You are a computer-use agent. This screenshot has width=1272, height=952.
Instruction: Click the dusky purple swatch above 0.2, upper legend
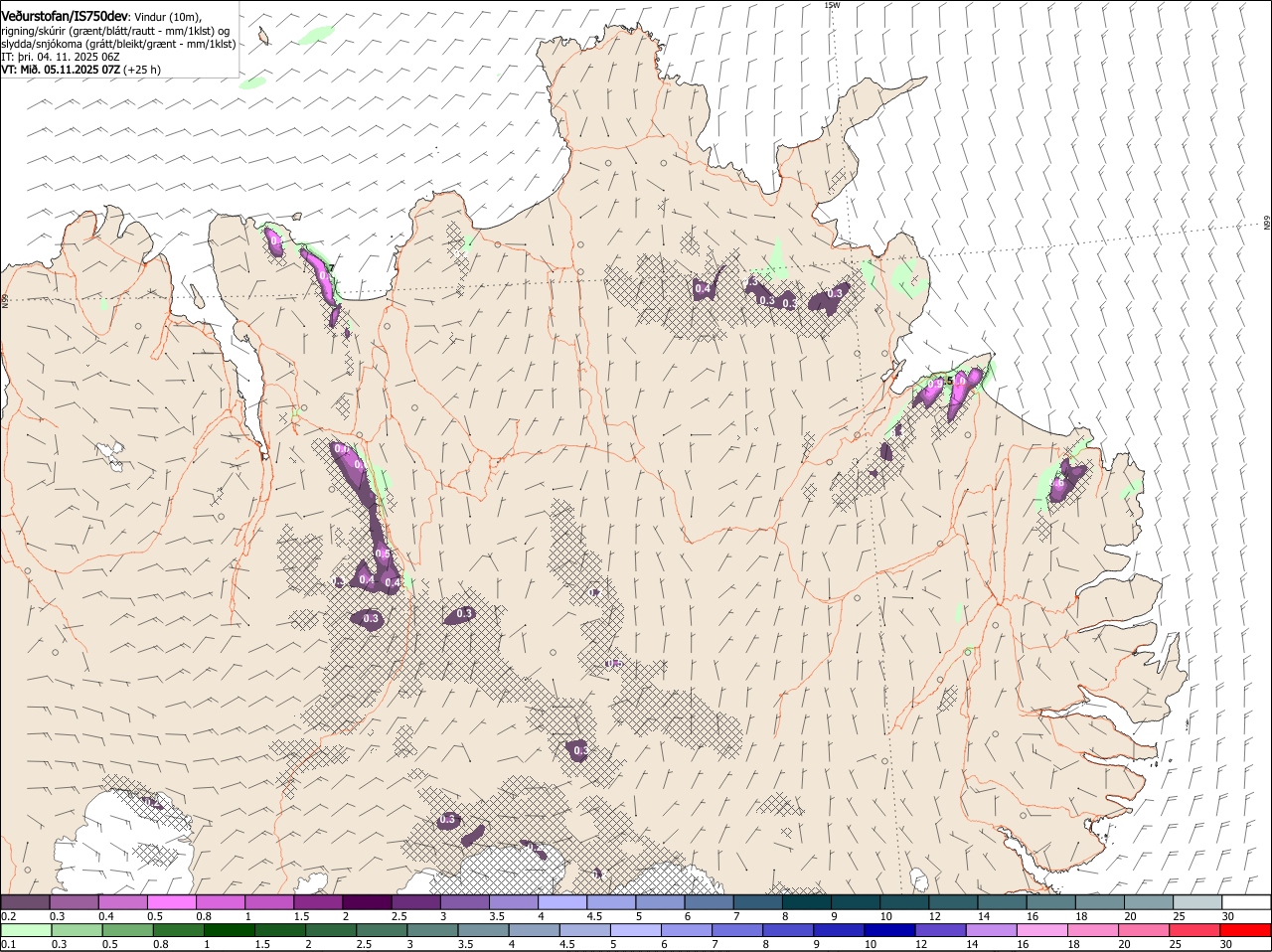click(25, 902)
